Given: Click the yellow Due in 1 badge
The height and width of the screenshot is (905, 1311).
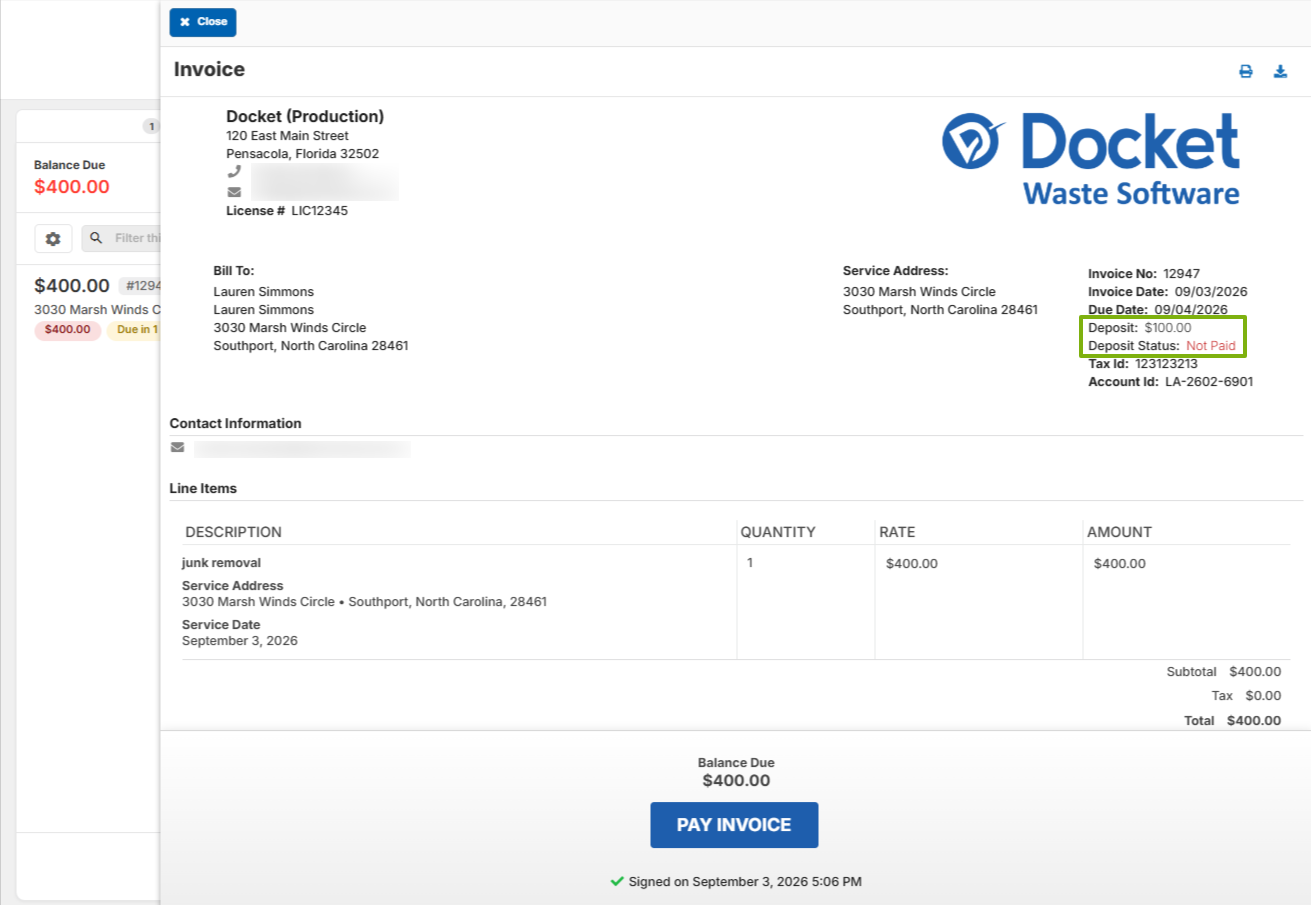Looking at the screenshot, I should tap(134, 330).
